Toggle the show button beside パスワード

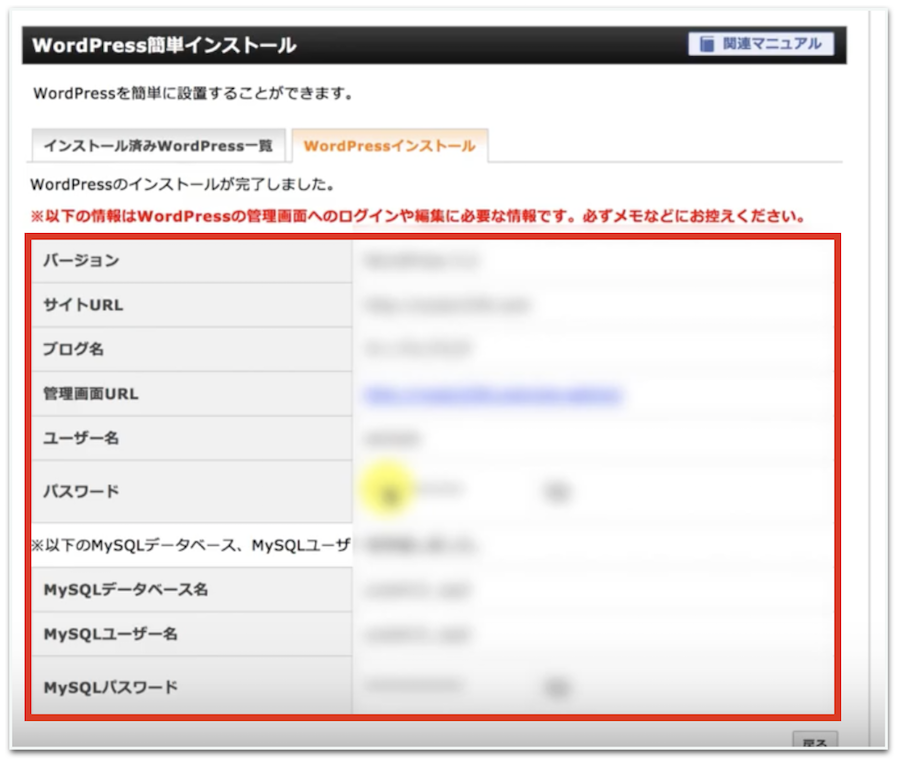point(556,491)
